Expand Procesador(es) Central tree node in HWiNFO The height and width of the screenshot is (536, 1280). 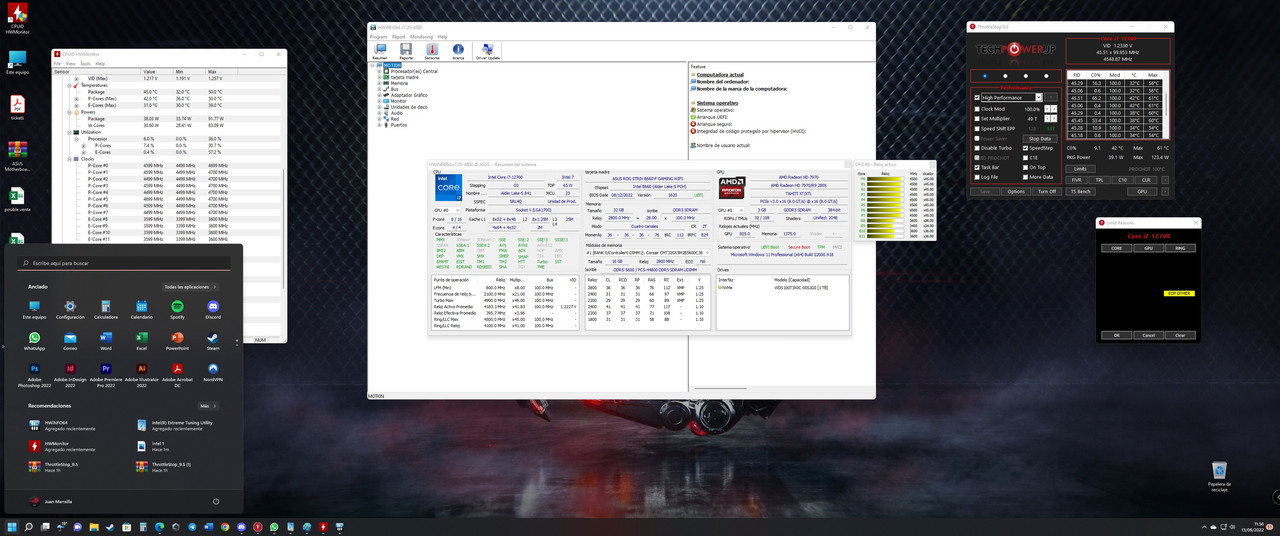pyautogui.click(x=379, y=71)
